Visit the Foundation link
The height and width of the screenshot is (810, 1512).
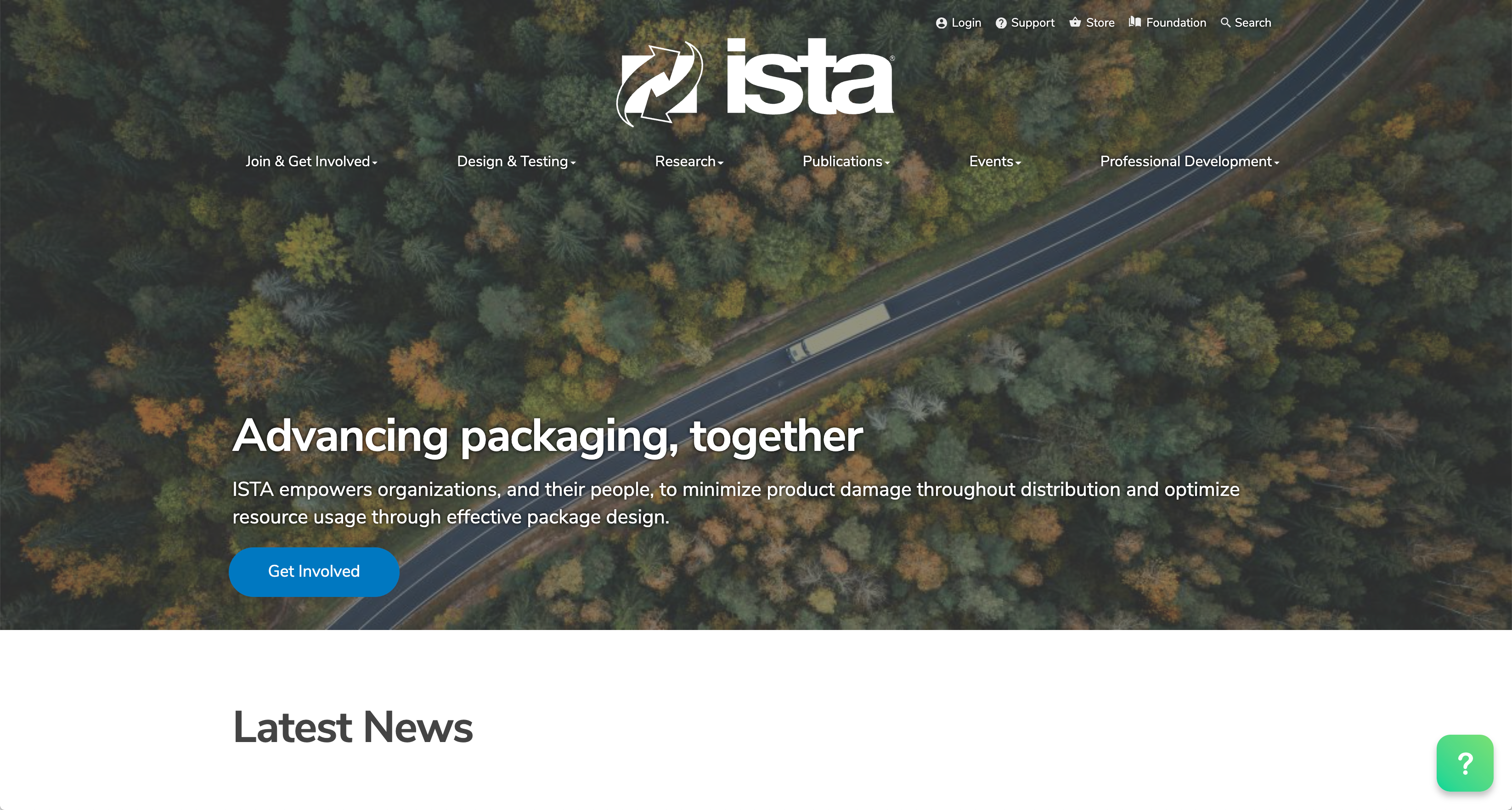point(1176,23)
